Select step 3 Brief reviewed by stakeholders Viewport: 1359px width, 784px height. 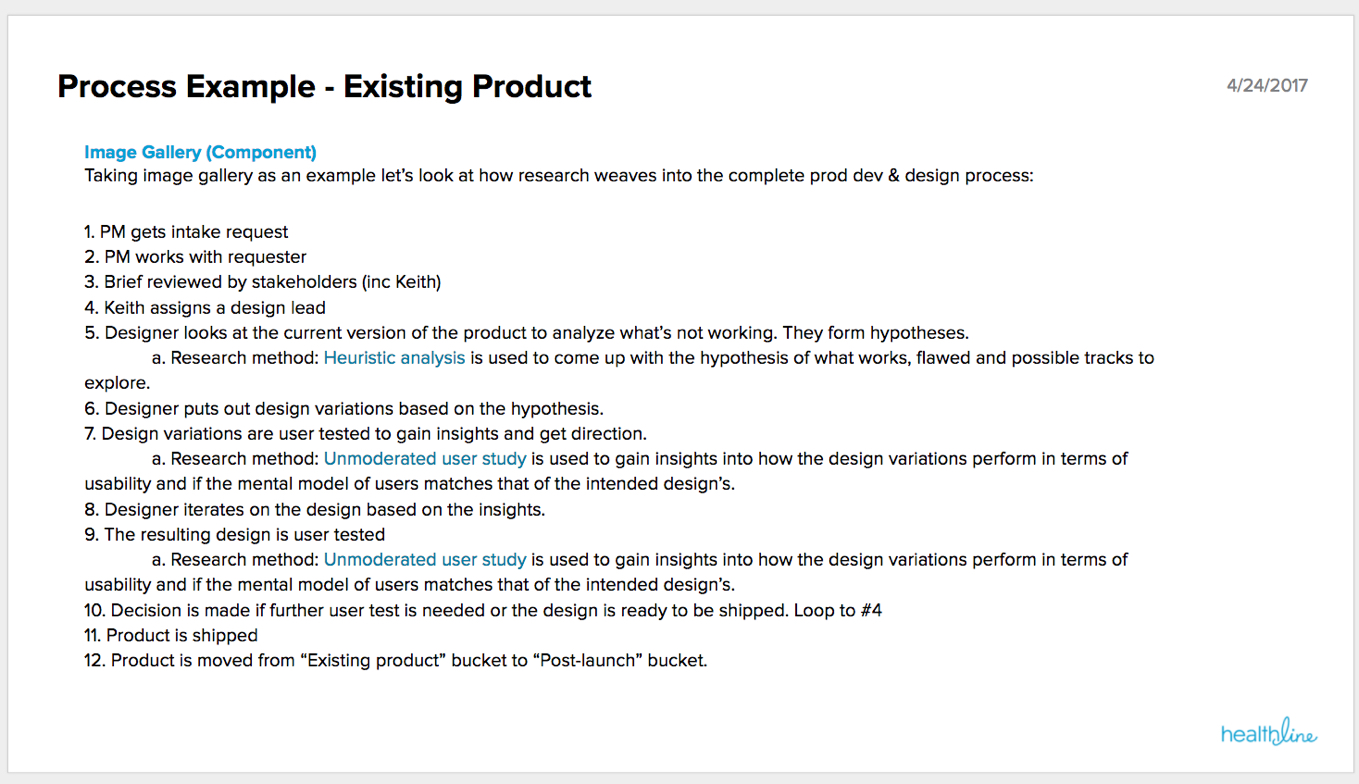263,282
